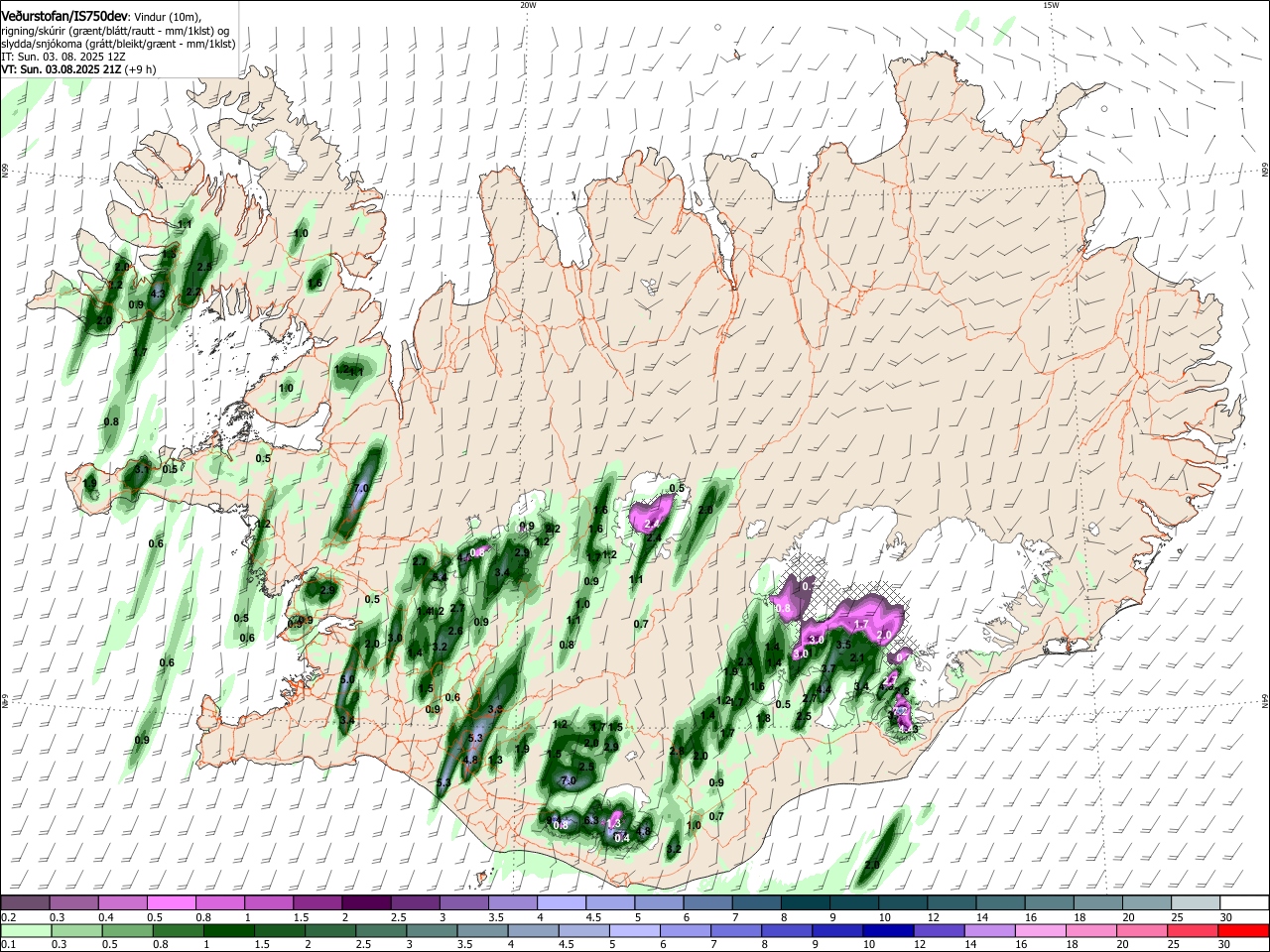Click the pale green 0.1 rain legend swatch
This screenshot has width=1270, height=952.
(x=26, y=930)
